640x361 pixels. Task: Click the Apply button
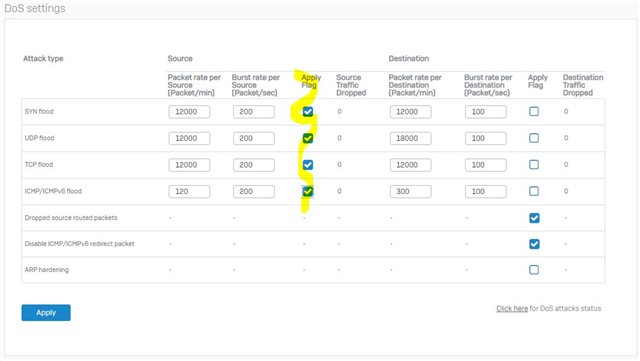point(46,312)
